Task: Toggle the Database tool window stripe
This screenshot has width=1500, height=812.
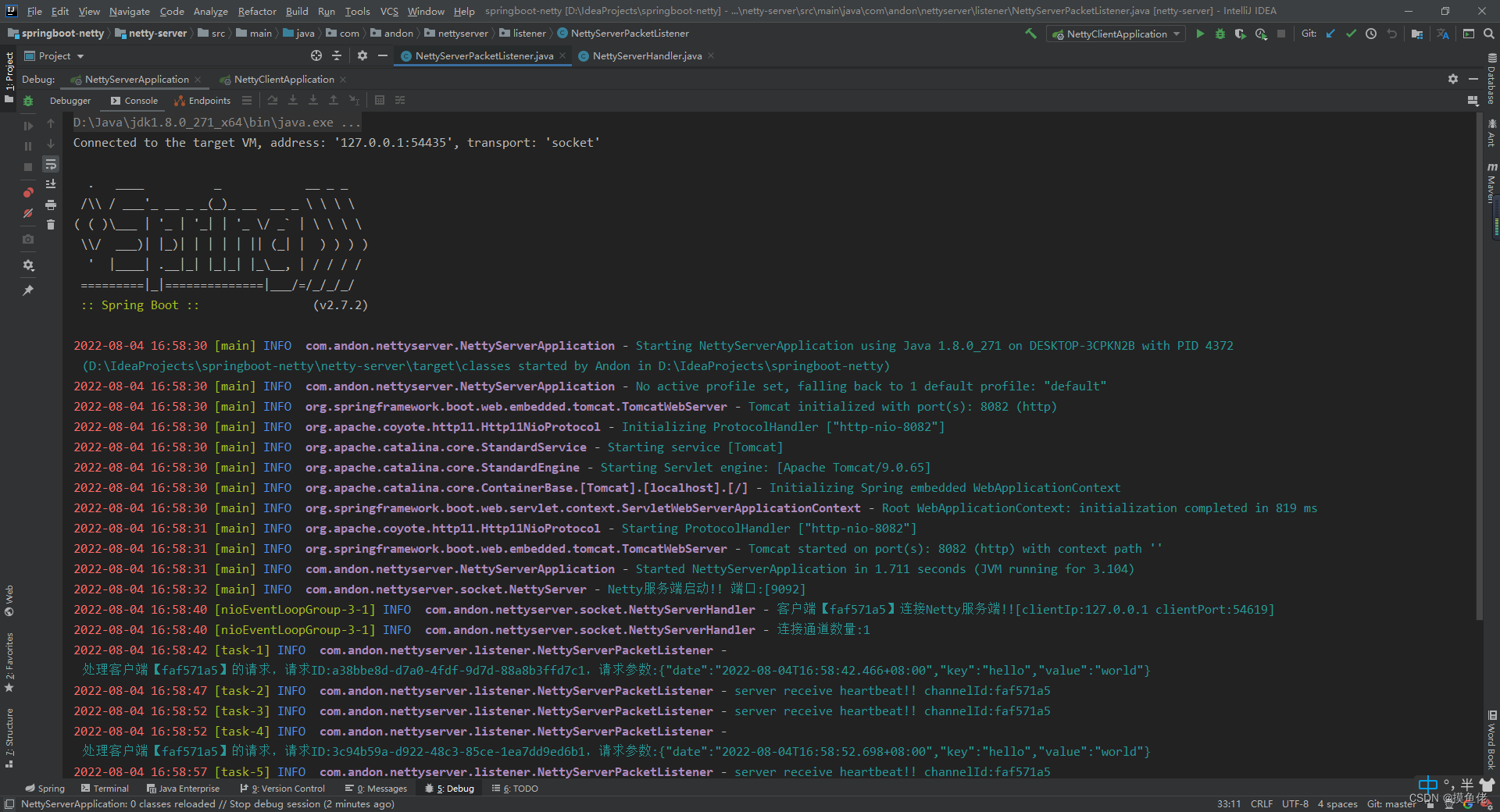Action: click(1491, 79)
